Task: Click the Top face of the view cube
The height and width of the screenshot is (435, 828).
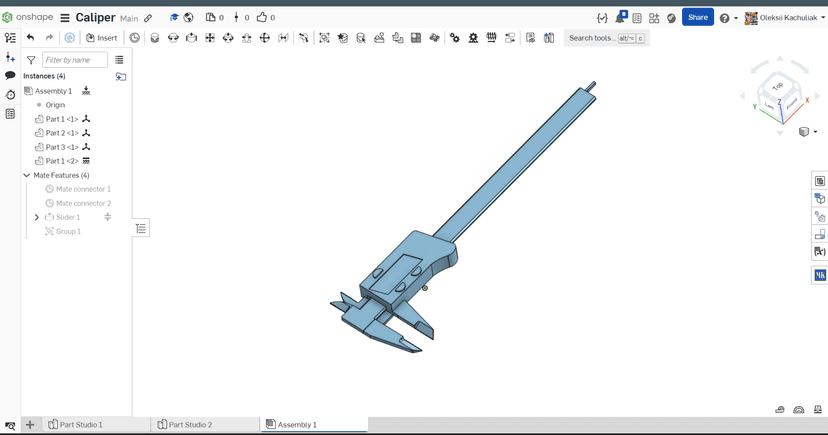Action: point(778,87)
